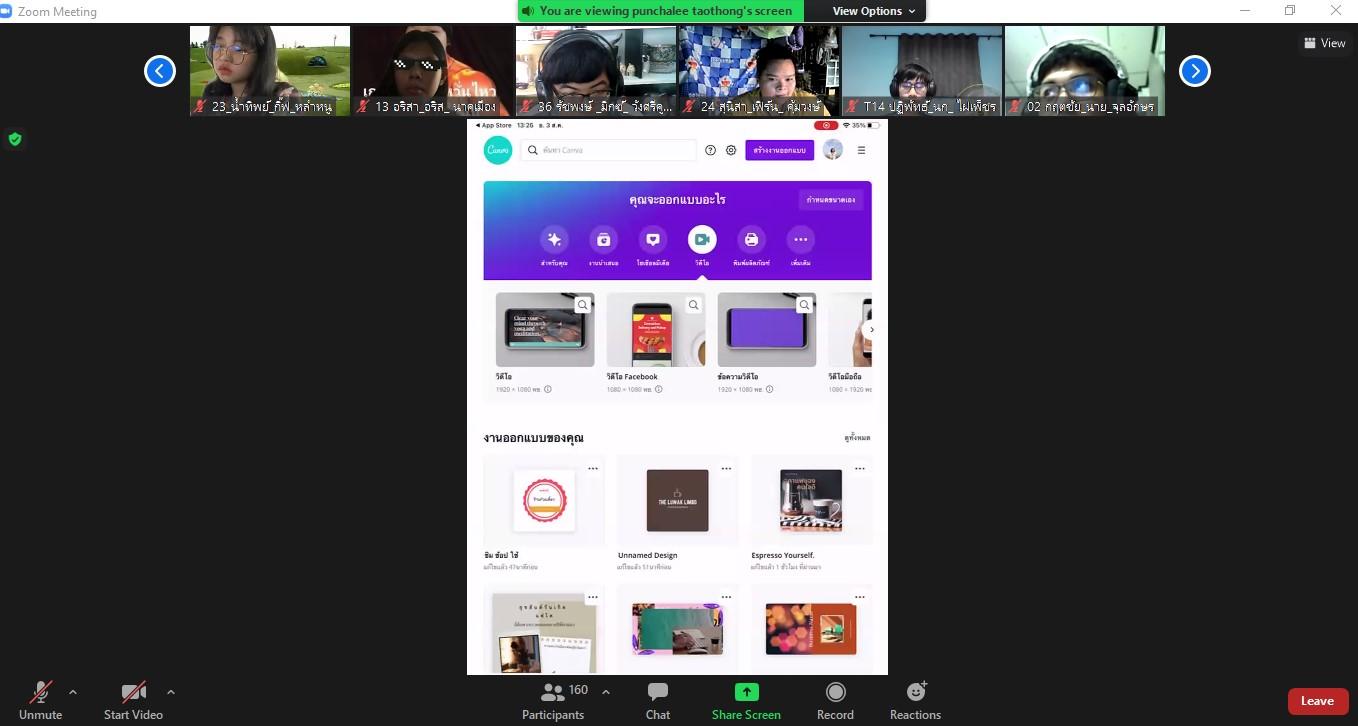Advance the template carousel with the right chevron
The height and width of the screenshot is (726, 1358).
pyautogui.click(x=871, y=329)
